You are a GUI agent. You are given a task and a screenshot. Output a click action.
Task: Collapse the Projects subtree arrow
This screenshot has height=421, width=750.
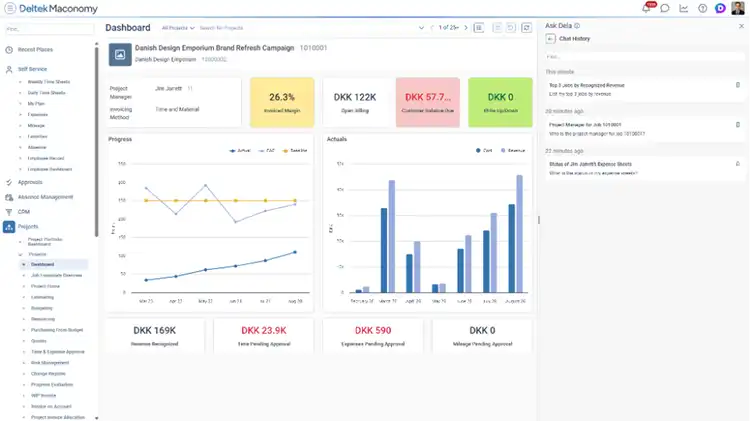point(20,255)
